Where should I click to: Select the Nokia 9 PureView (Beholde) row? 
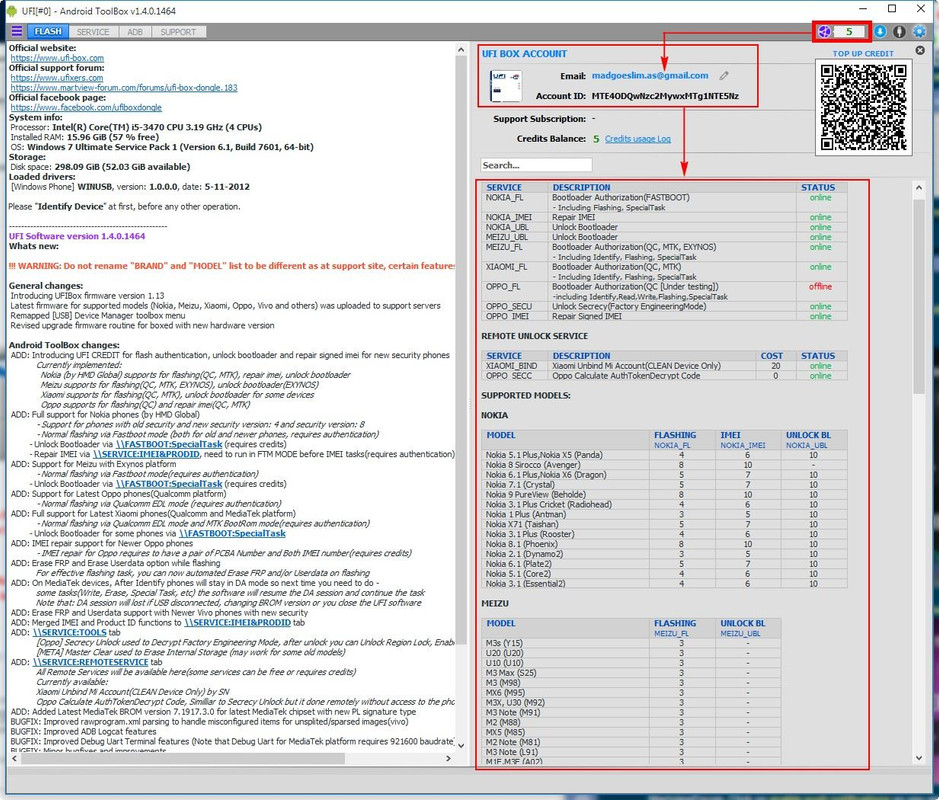click(664, 495)
